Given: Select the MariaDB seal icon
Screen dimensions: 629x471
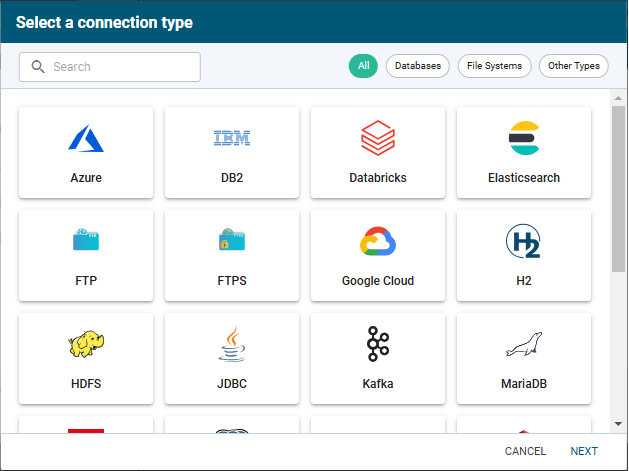Looking at the screenshot, I should pos(524,344).
